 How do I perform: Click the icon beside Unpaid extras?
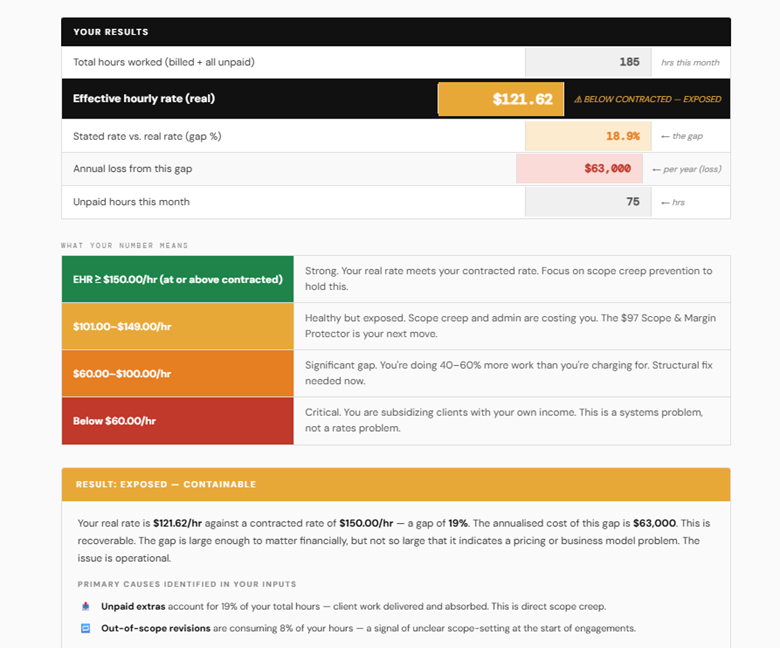pos(85,606)
